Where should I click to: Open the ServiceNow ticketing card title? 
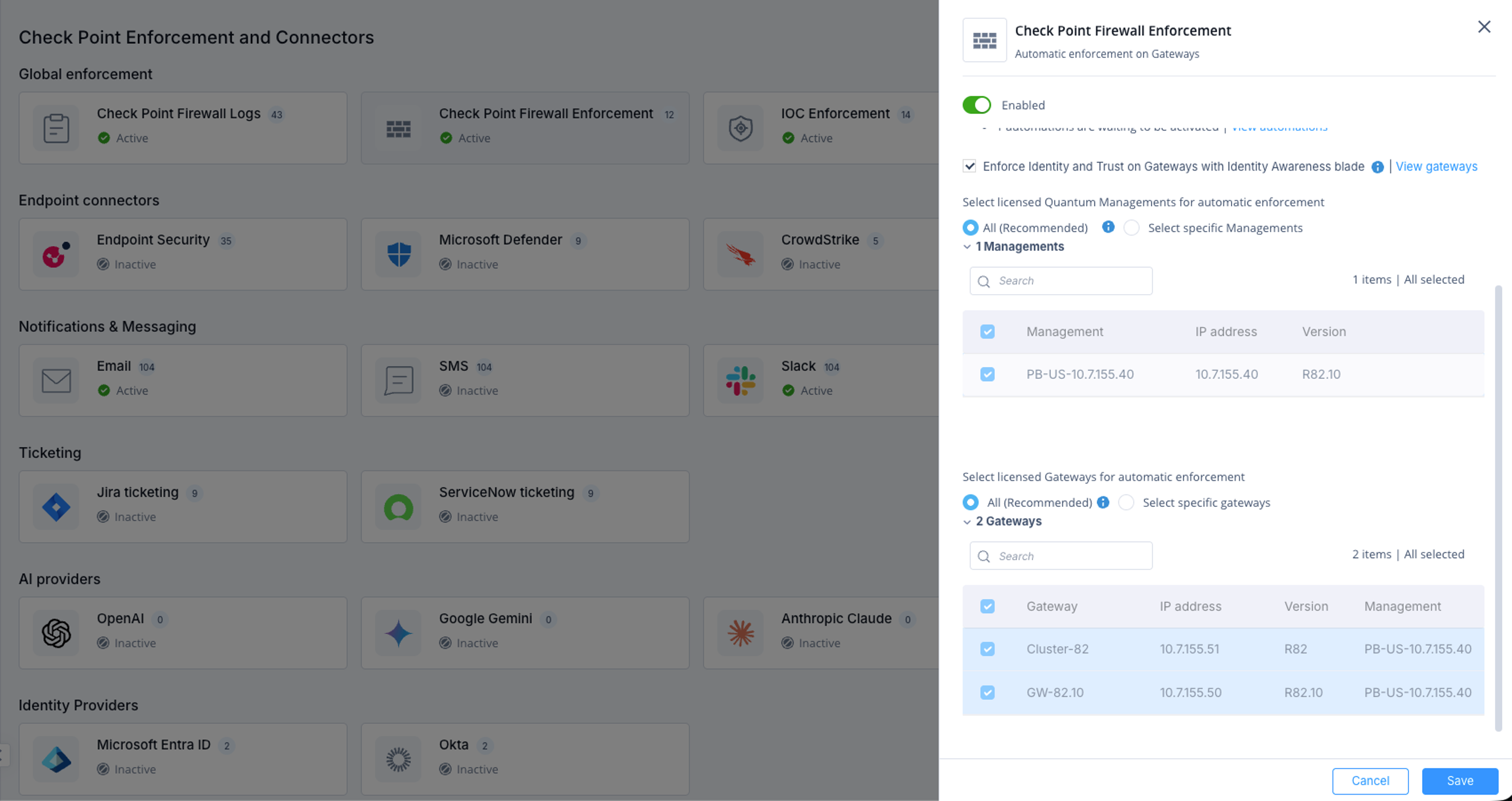click(x=506, y=492)
